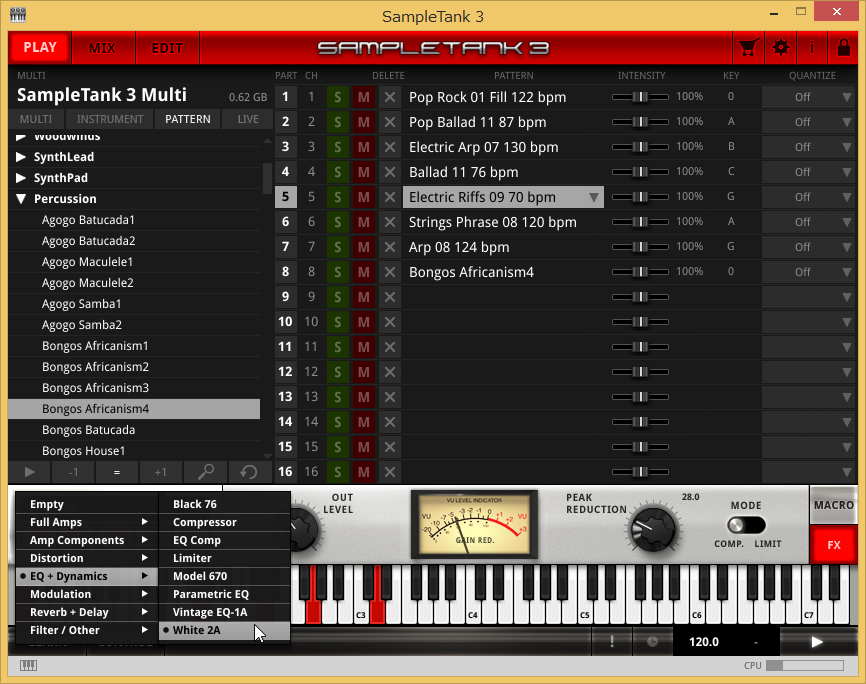Click the browser search magnifier icon

pyautogui.click(x=205, y=472)
